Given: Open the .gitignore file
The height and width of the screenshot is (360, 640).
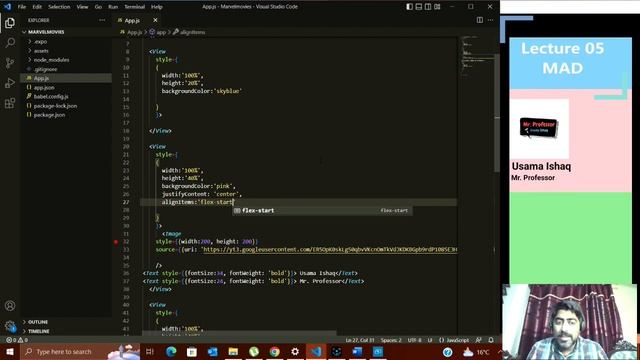Looking at the screenshot, I should [66, 69].
